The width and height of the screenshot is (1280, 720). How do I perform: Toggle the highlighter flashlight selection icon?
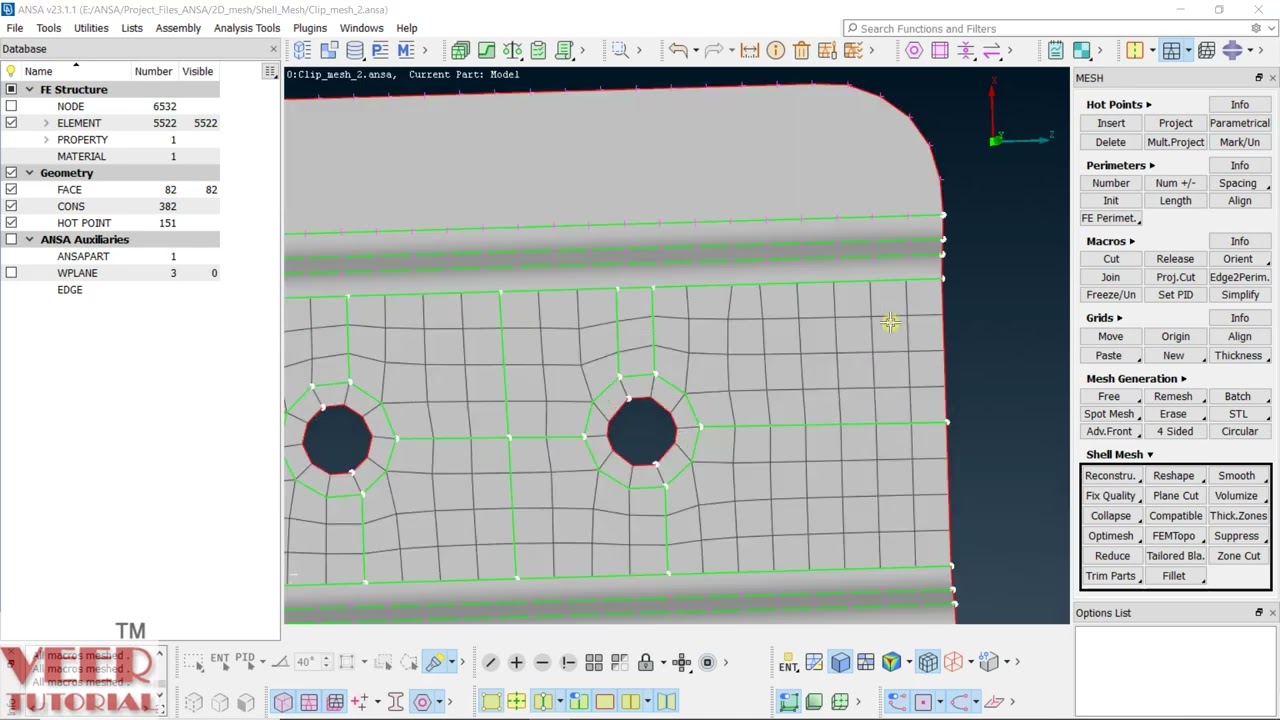coord(434,662)
